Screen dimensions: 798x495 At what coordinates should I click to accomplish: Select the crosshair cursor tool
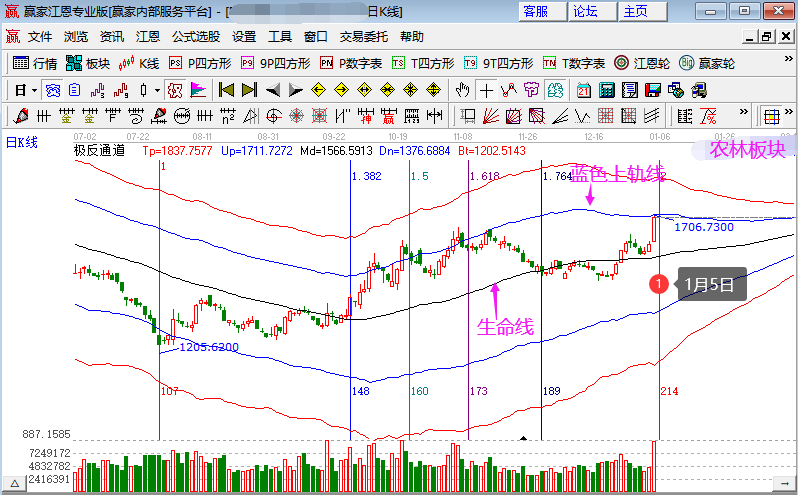[486, 91]
